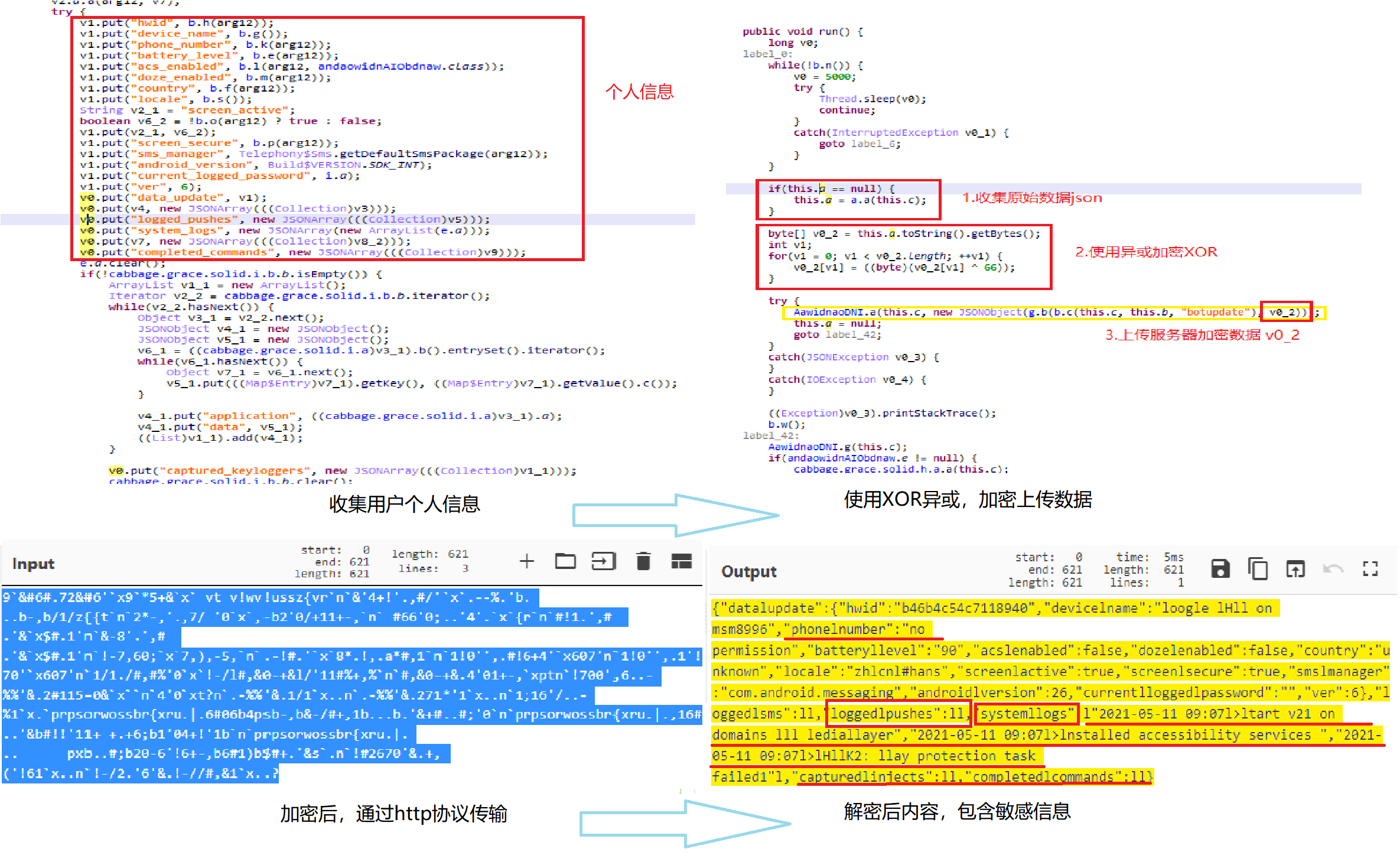The width and height of the screenshot is (1400, 852).
Task: Click the Input panel title
Action: [33, 564]
